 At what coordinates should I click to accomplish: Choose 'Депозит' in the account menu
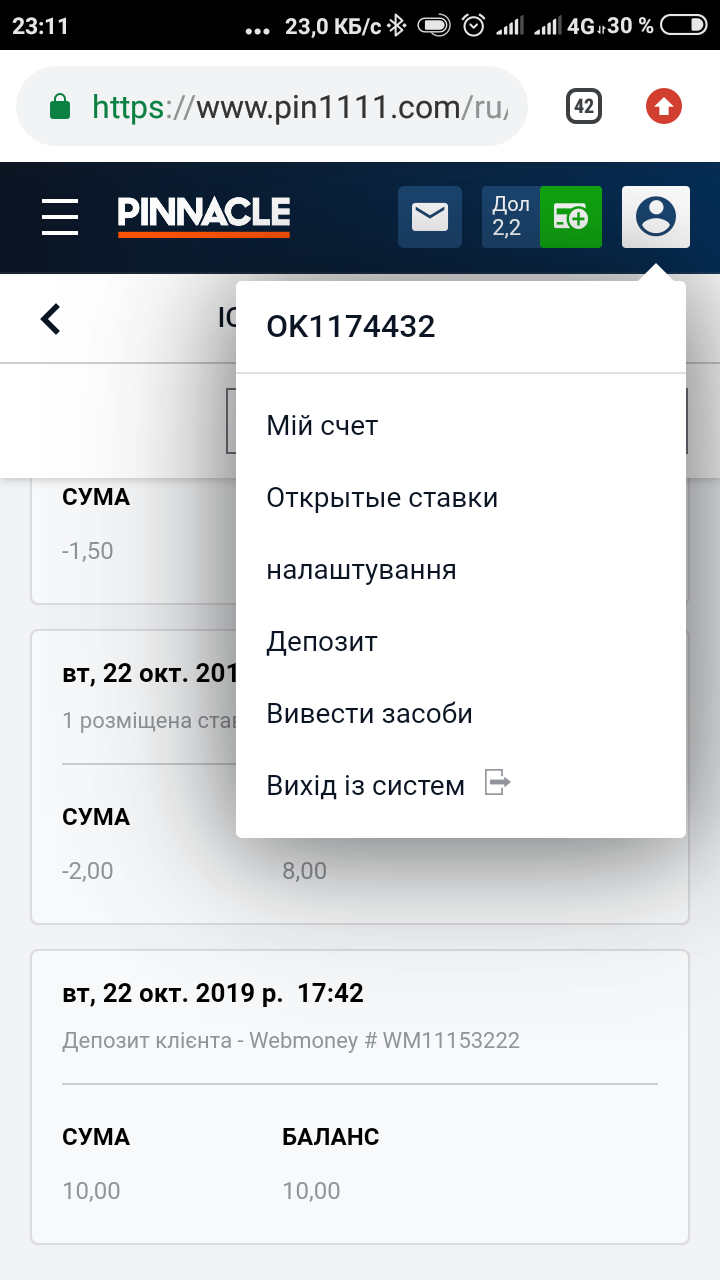(322, 642)
